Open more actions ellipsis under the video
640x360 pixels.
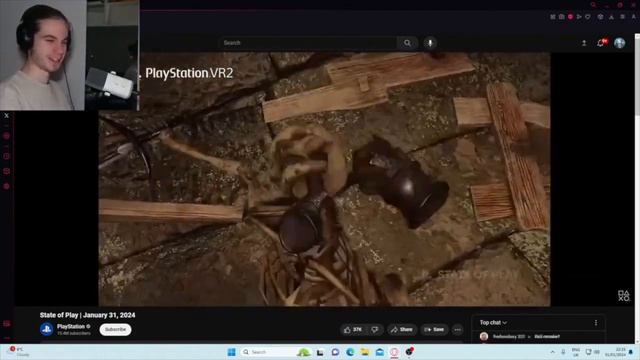[x=458, y=329]
